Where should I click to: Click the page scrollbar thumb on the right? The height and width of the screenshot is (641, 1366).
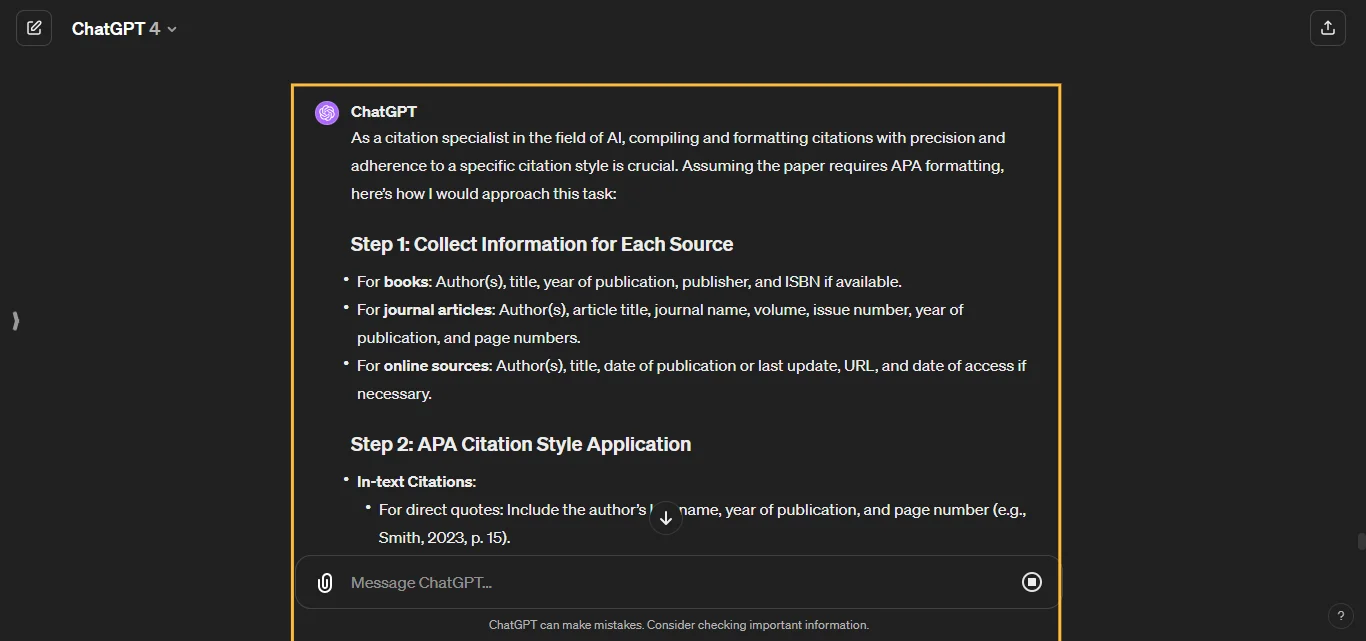click(x=1361, y=542)
